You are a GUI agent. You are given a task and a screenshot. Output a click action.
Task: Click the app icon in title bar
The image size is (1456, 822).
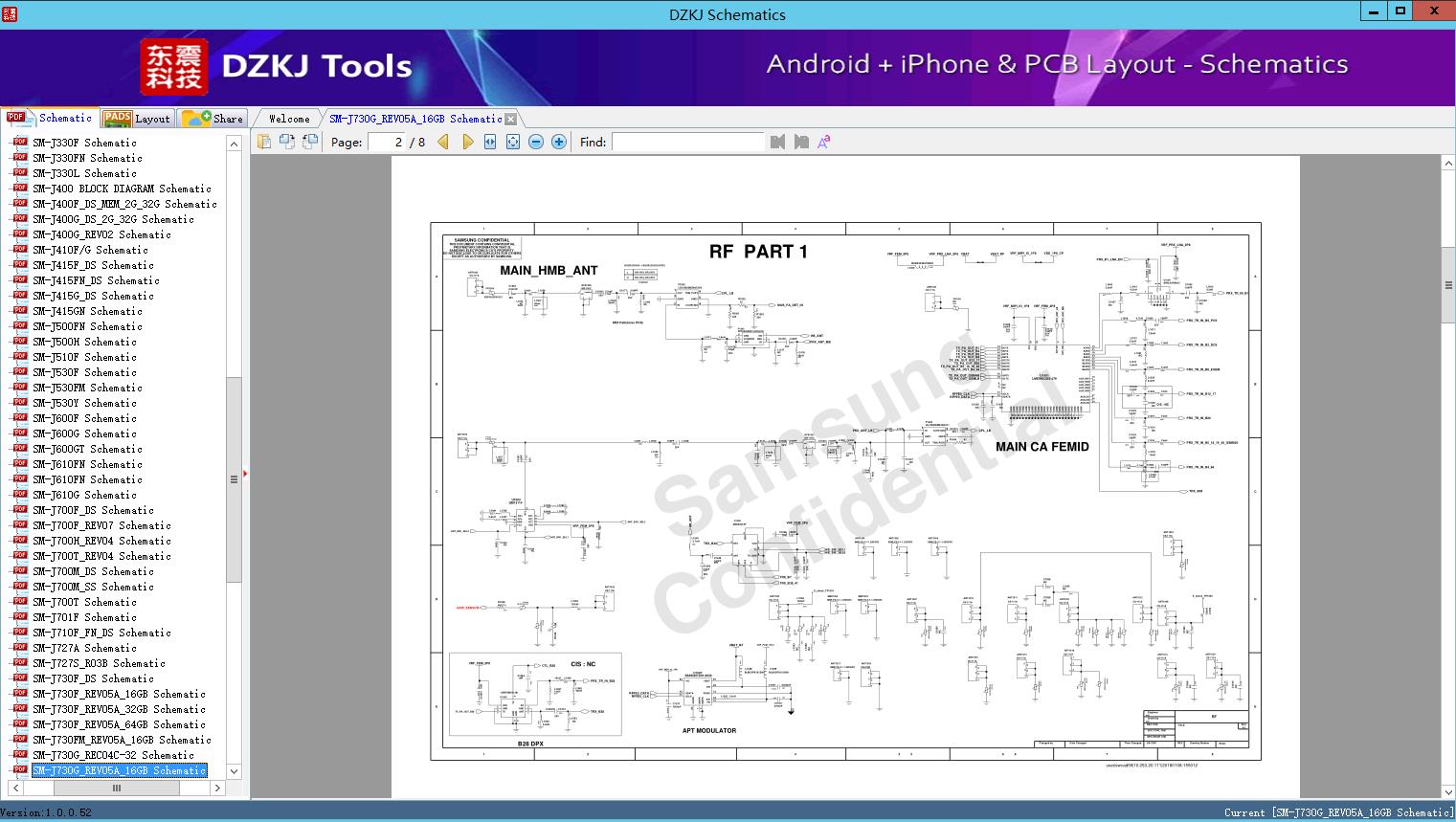11,13
